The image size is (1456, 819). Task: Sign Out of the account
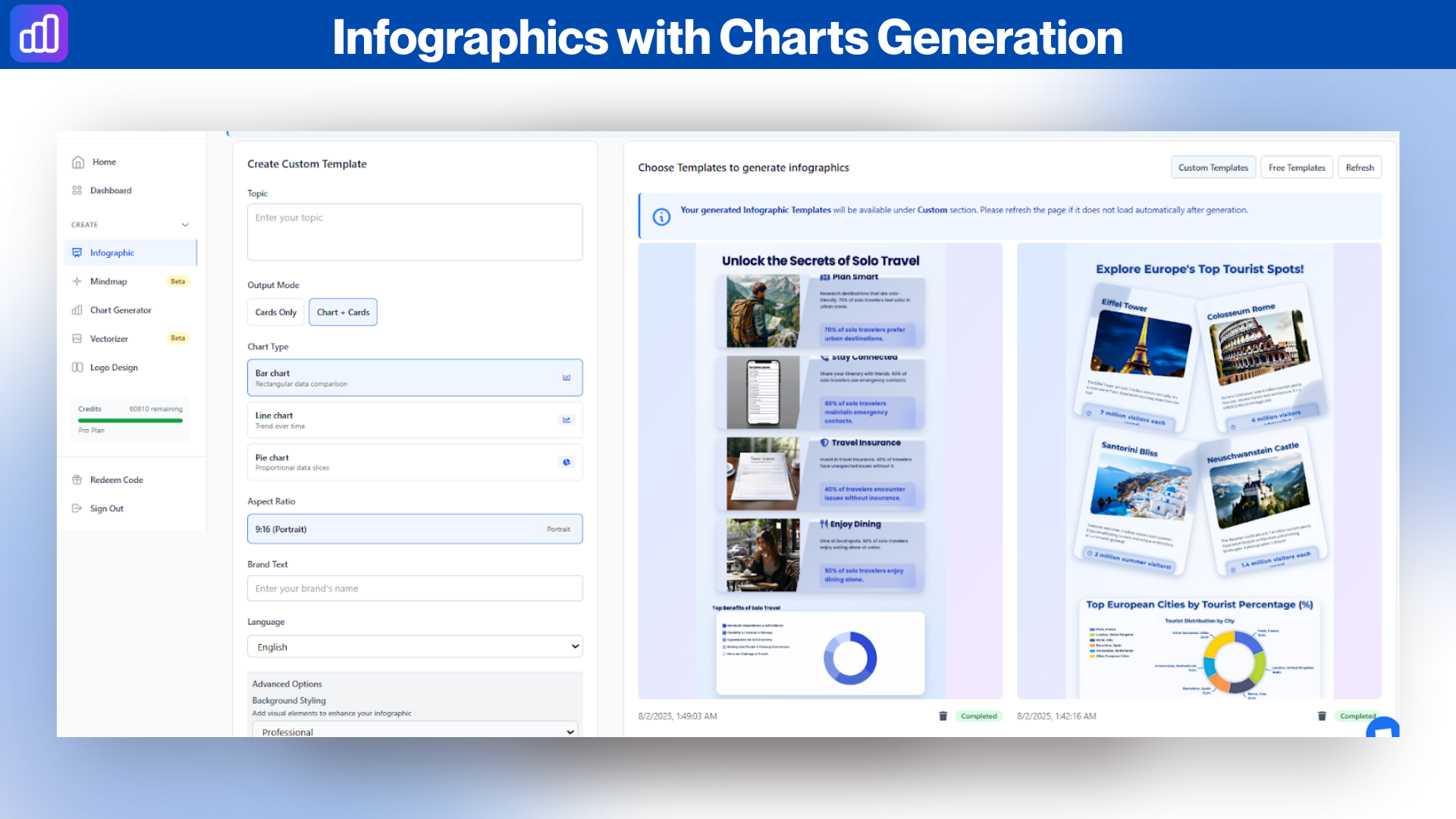pos(107,508)
